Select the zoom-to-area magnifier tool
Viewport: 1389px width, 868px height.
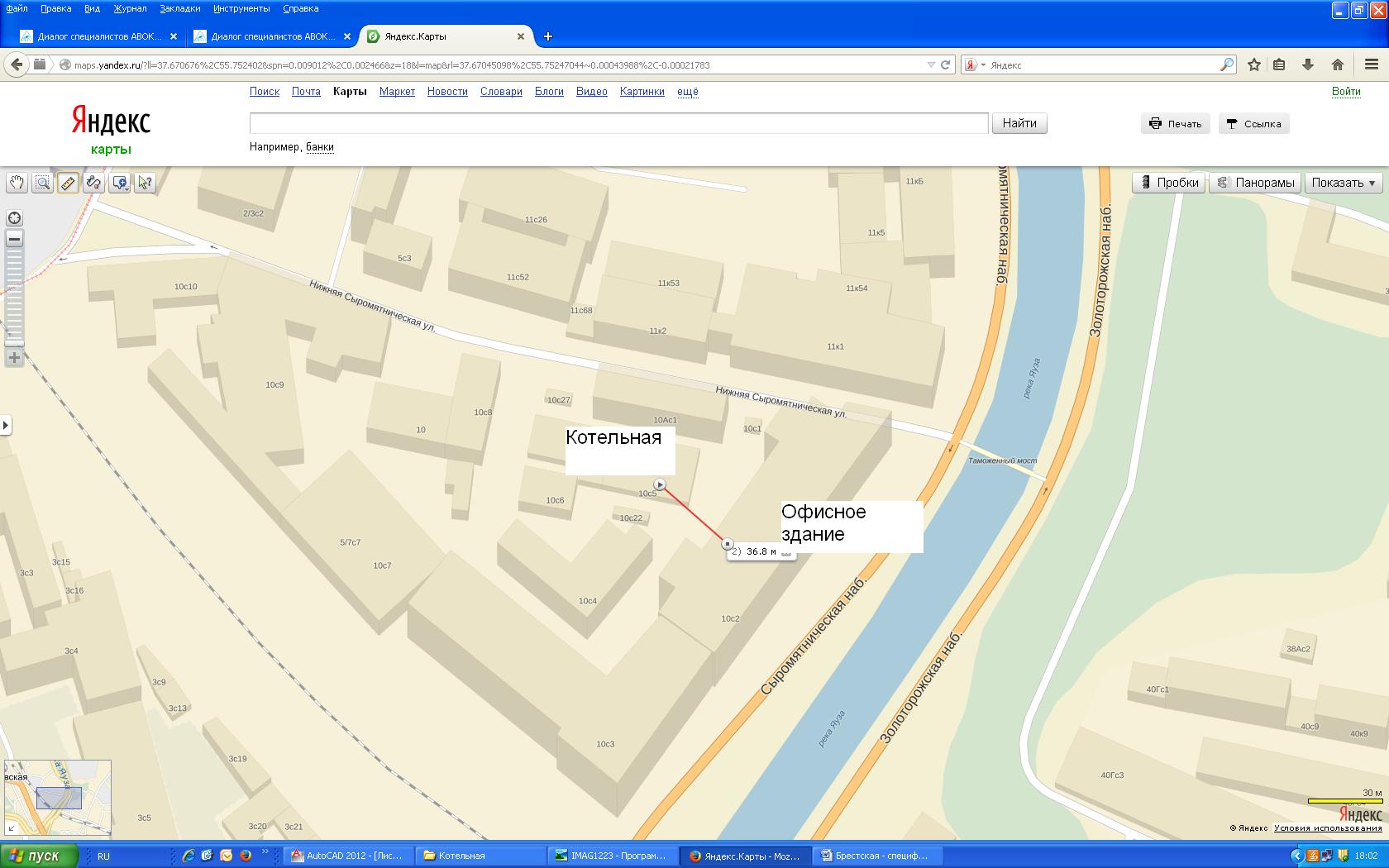point(42,183)
